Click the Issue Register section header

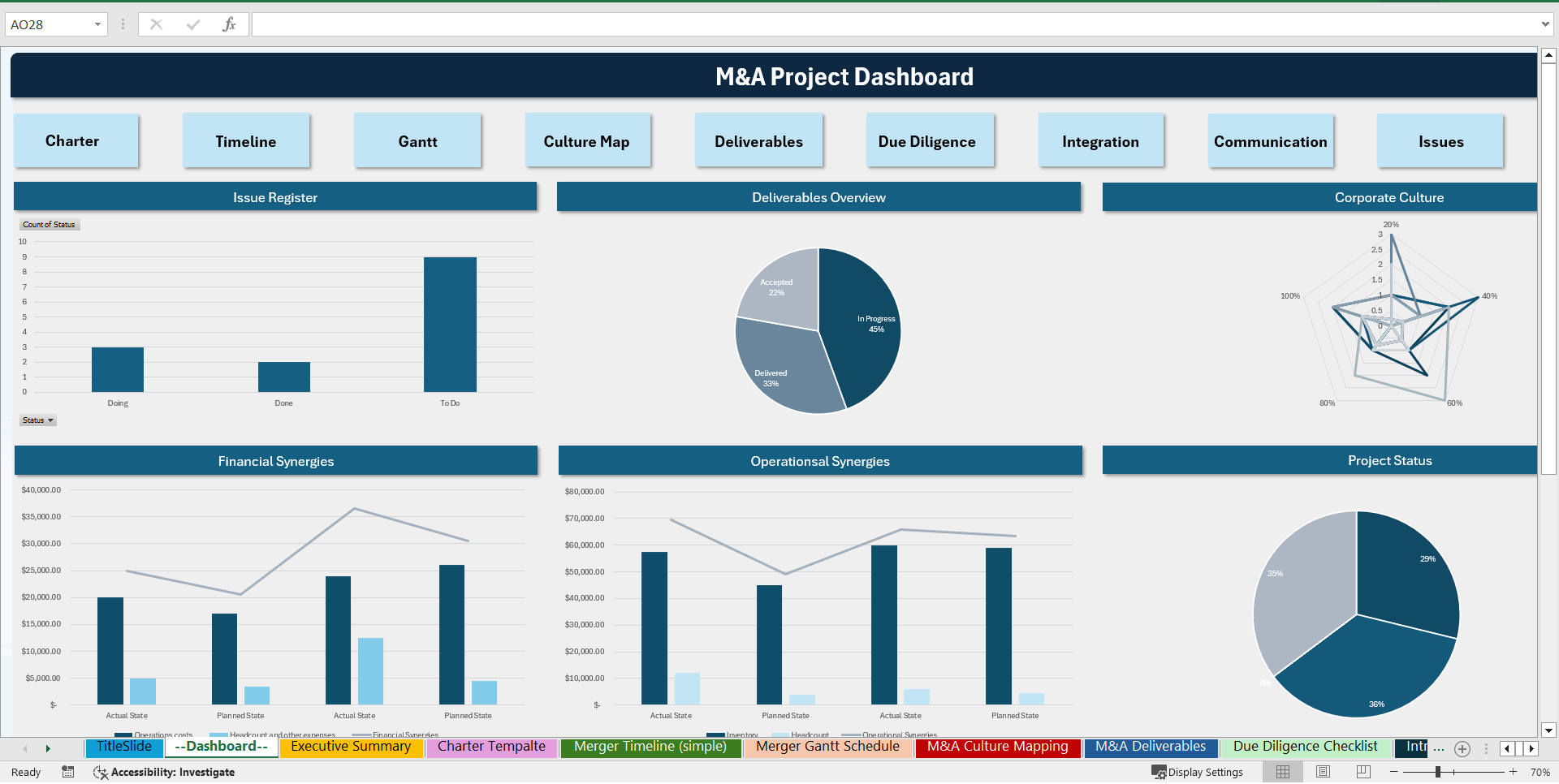pyautogui.click(x=275, y=197)
